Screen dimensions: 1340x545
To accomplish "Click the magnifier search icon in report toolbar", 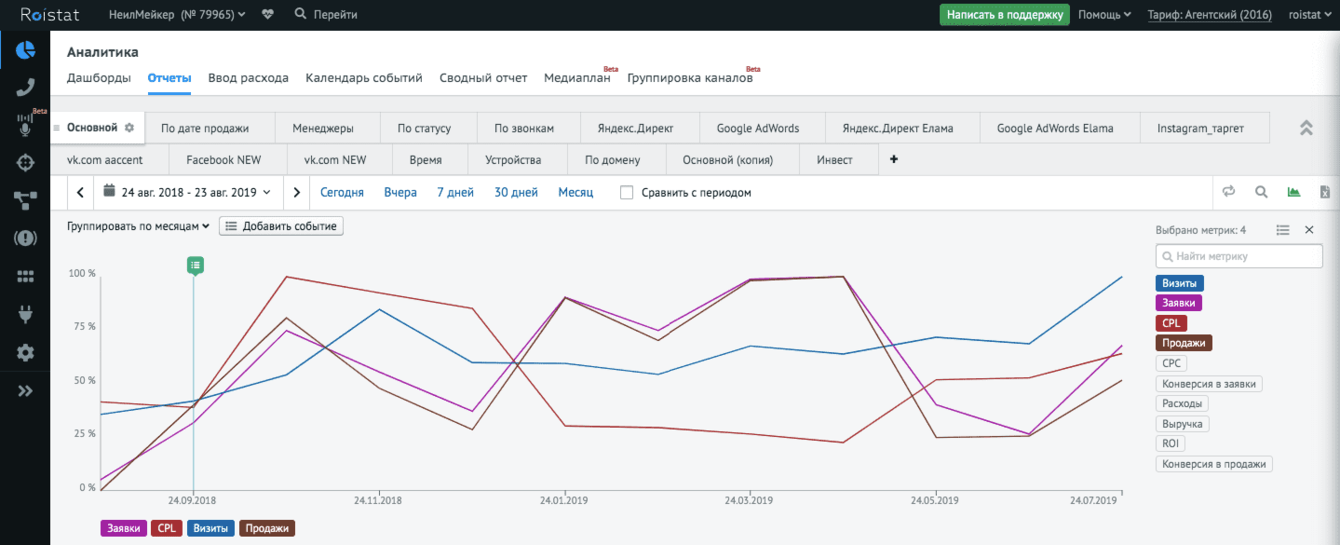I will pos(1261,192).
